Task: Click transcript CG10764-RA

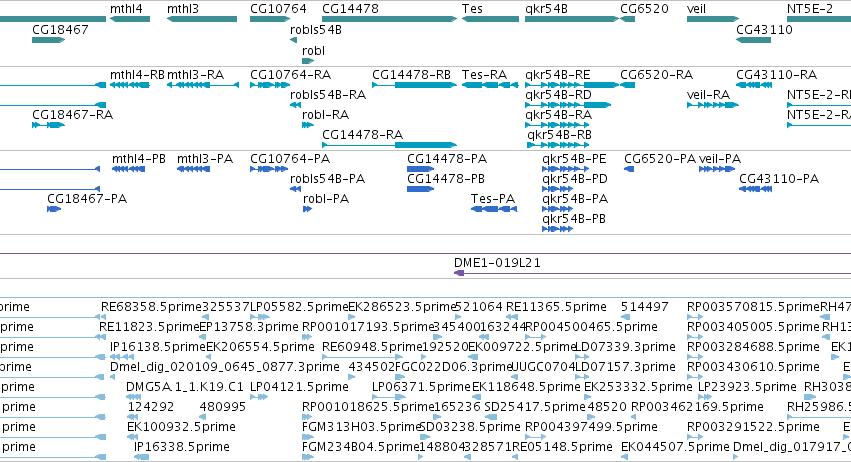Action: (290, 75)
